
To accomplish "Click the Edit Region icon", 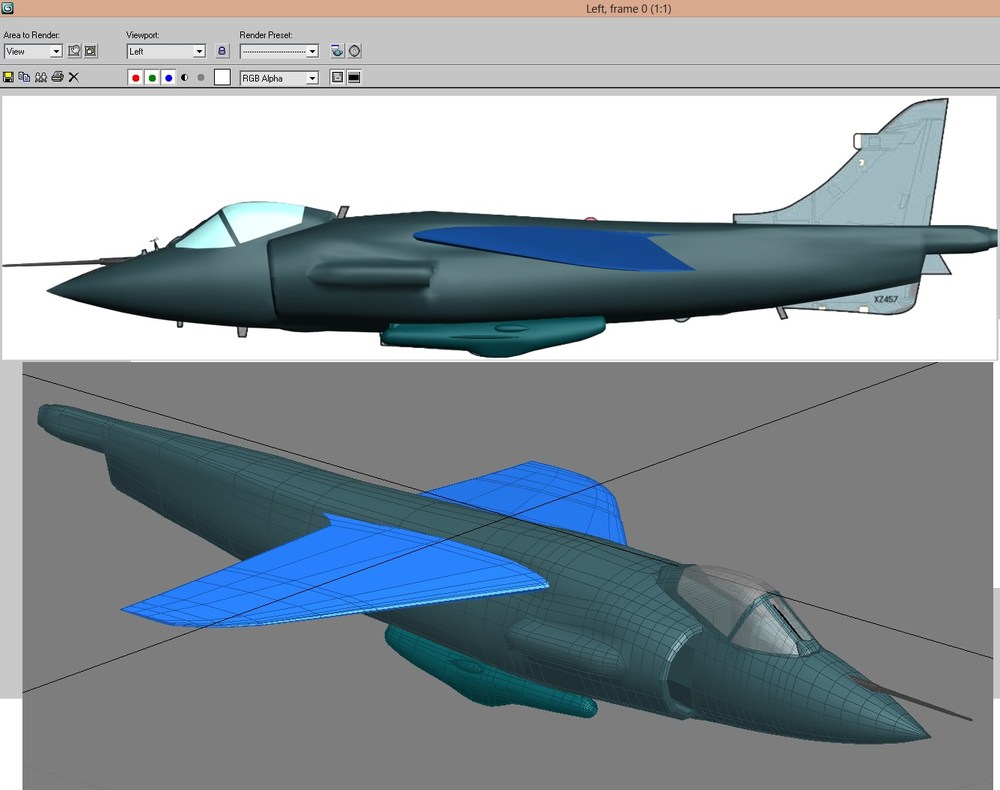I will click(75, 51).
